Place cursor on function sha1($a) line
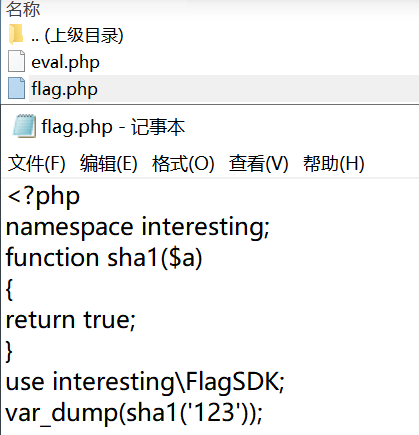The image size is (419, 435). coord(104,258)
